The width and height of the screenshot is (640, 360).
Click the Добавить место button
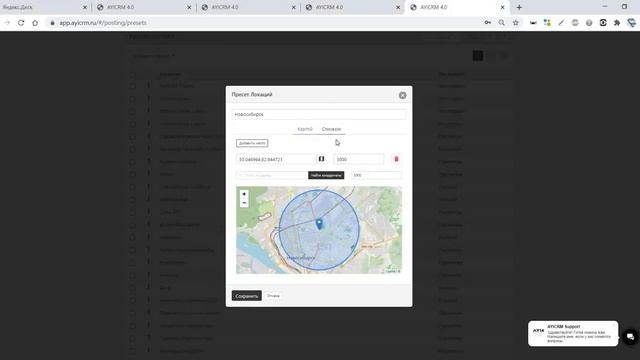pyautogui.click(x=252, y=143)
